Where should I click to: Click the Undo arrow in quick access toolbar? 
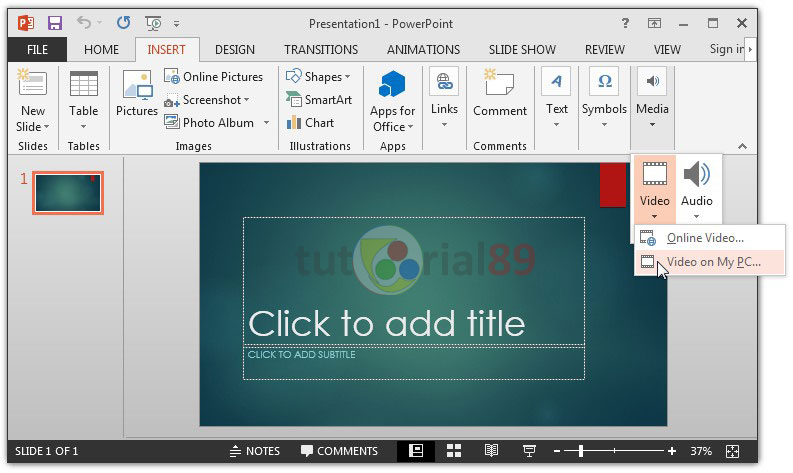click(x=84, y=22)
